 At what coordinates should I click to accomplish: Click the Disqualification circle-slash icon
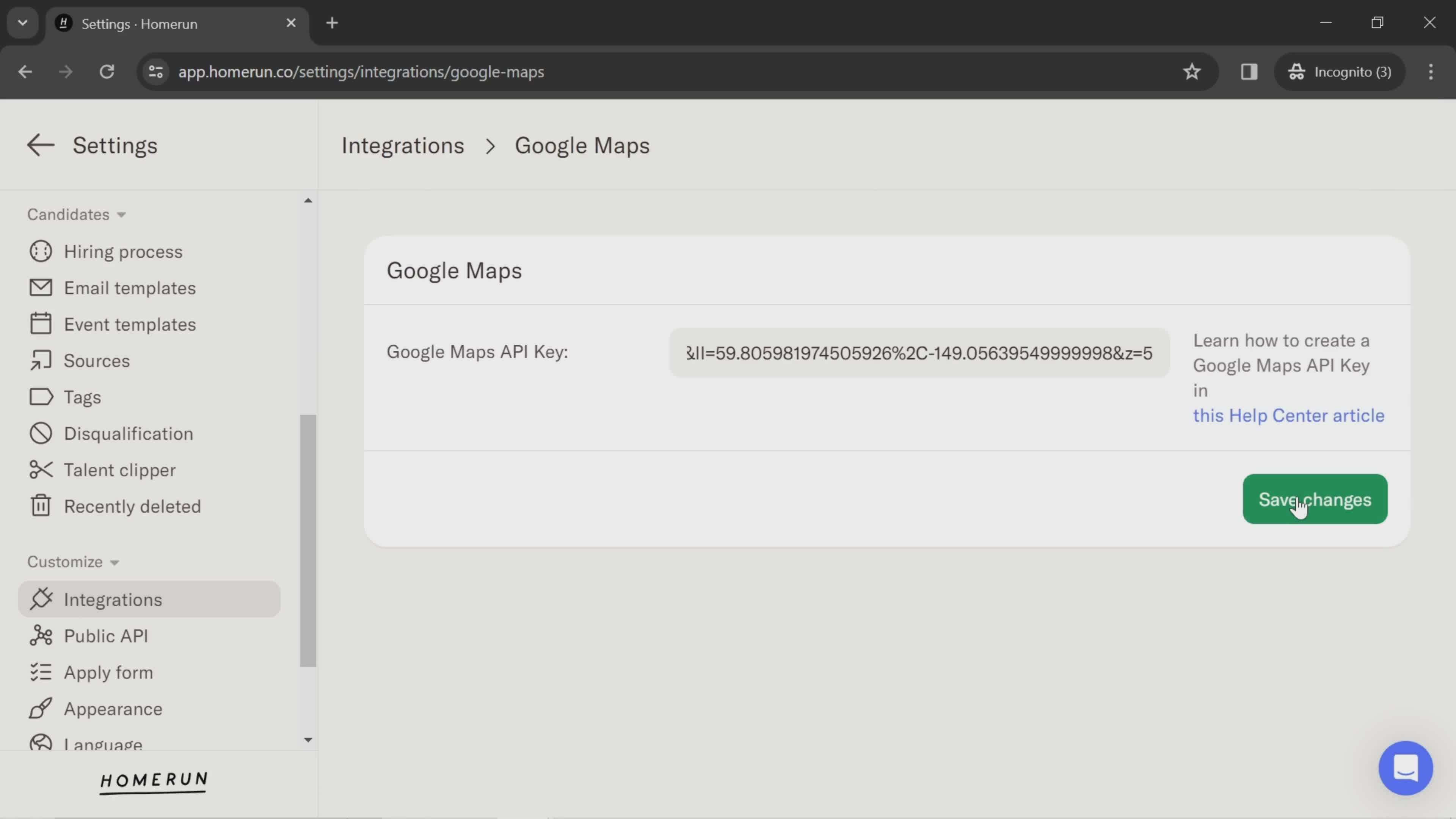[41, 433]
